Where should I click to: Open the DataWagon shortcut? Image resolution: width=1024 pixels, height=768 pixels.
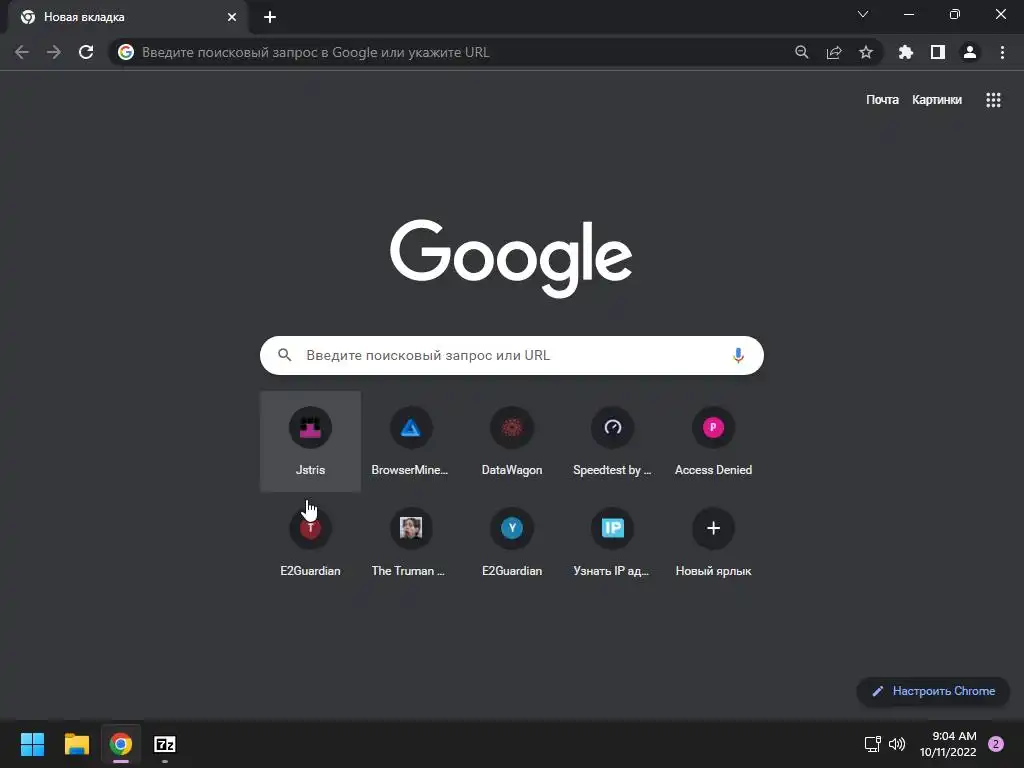511,441
